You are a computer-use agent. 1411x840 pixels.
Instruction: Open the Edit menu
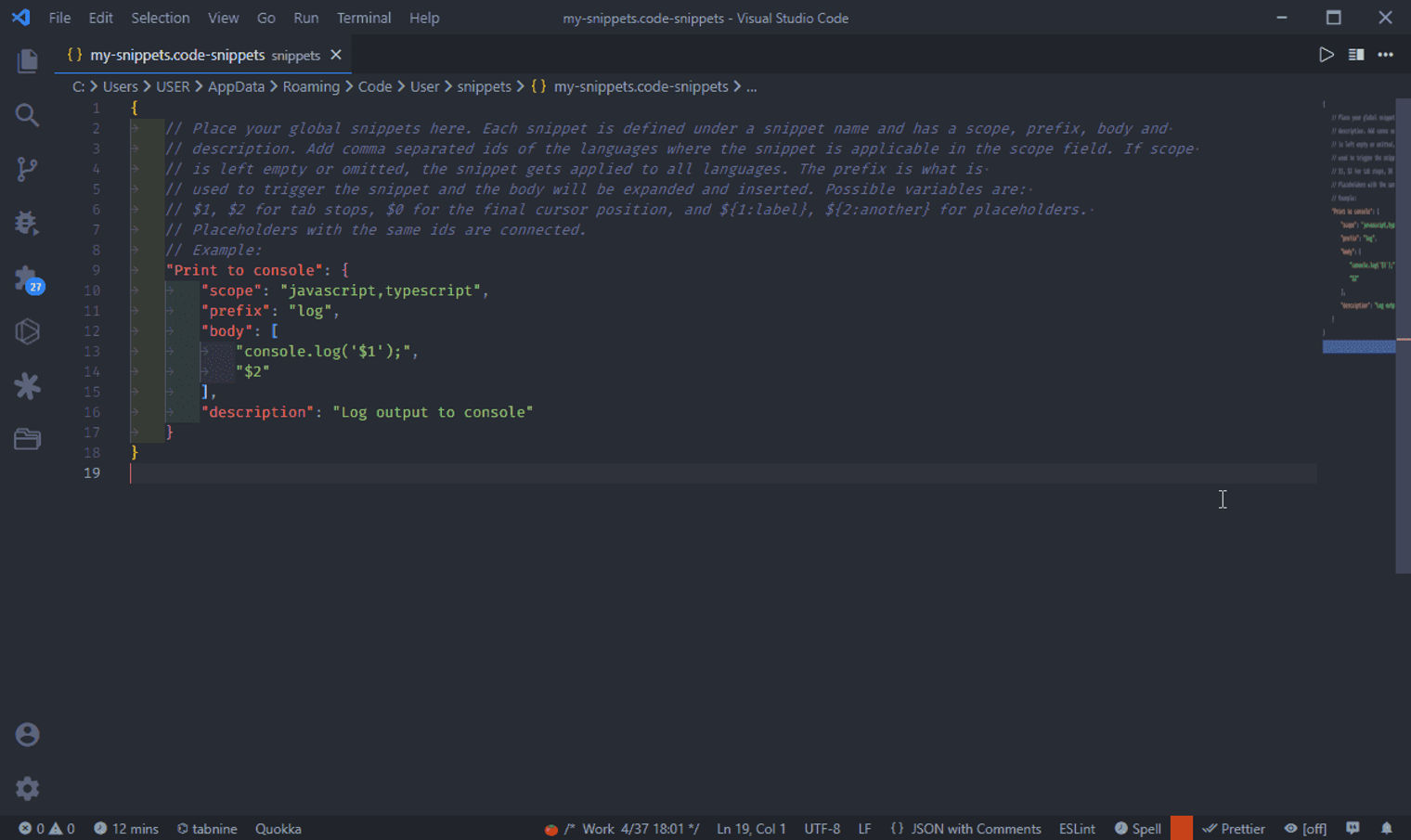[100, 18]
